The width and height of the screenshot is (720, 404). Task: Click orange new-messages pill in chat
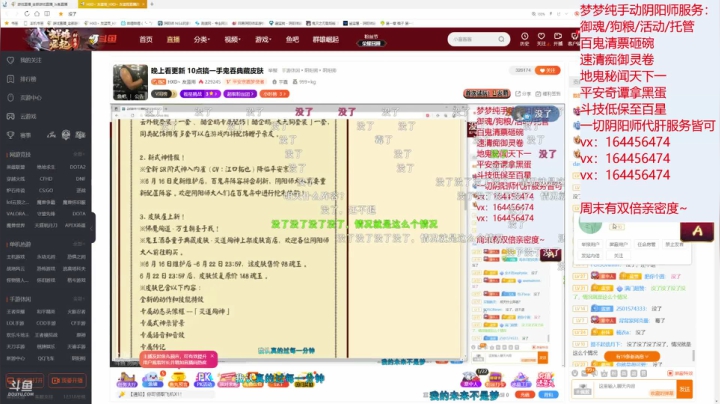point(632,356)
